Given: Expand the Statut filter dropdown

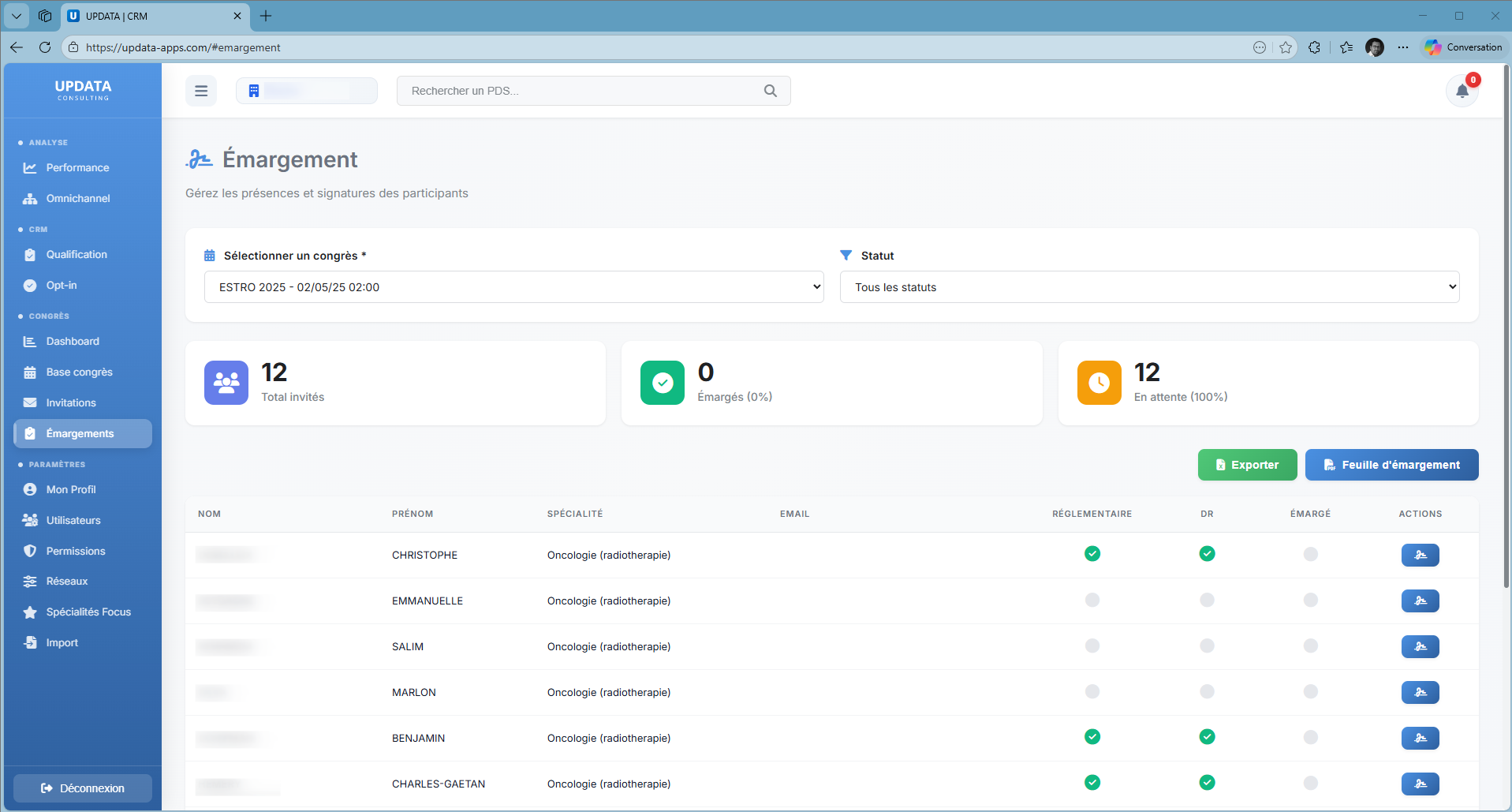Looking at the screenshot, I should pos(1149,287).
